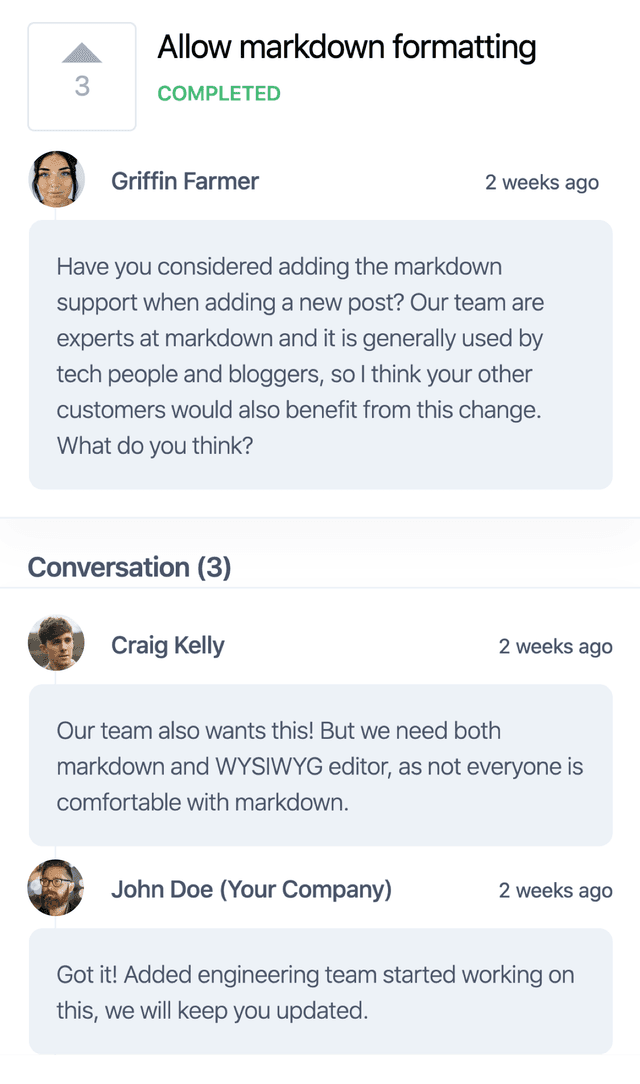Screen dimensions: 640x1084
Task: Toggle the COMPLETED status badge
Action: coord(218,95)
